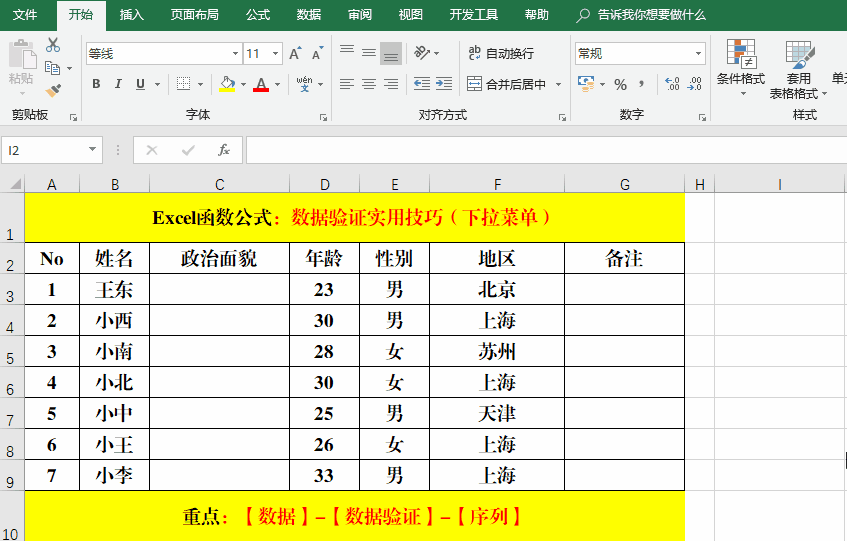Switch to the 插入 tab
The height and width of the screenshot is (541, 847).
(x=131, y=15)
